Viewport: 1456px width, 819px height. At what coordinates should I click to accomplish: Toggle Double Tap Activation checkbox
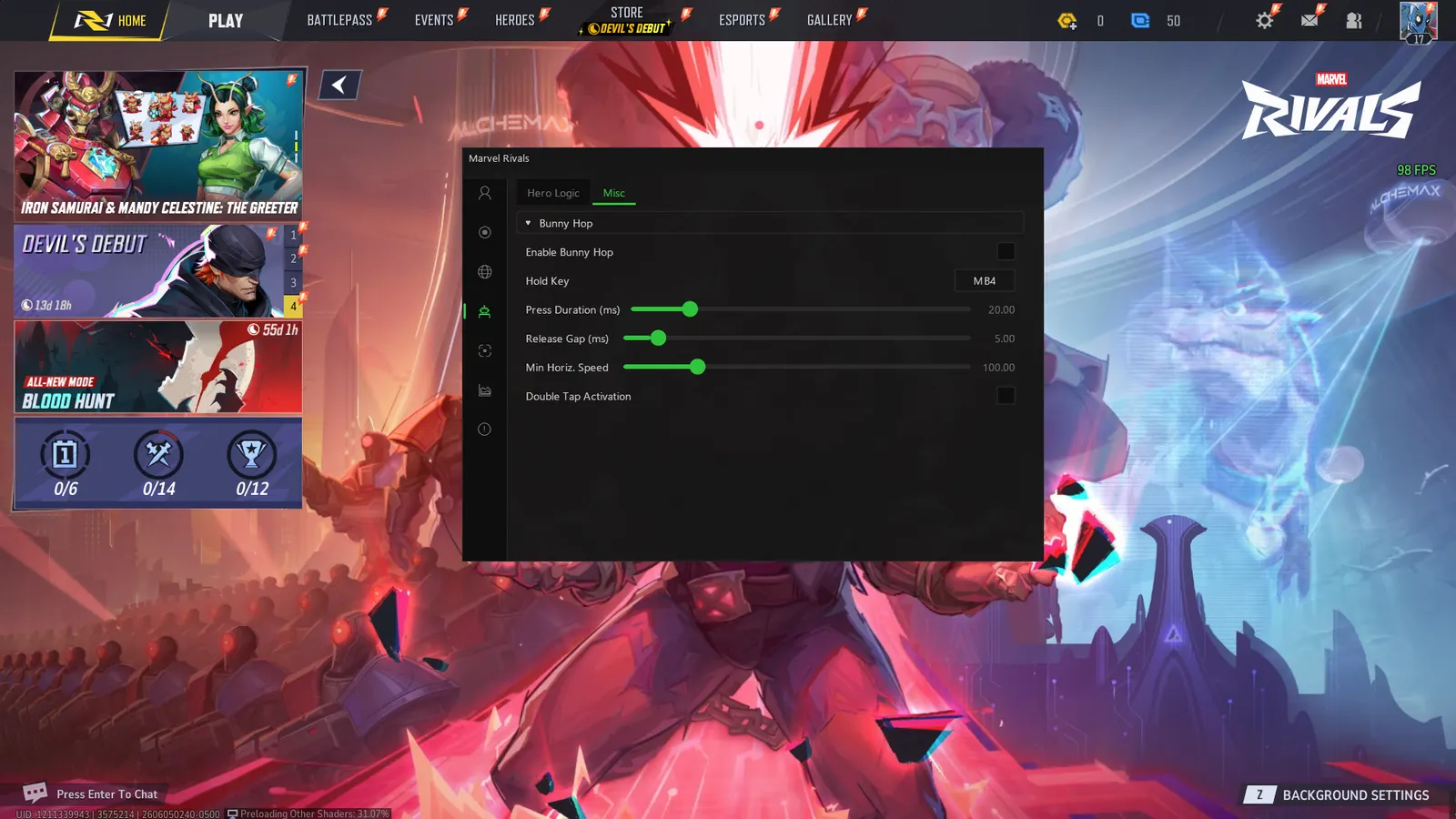[1006, 396]
